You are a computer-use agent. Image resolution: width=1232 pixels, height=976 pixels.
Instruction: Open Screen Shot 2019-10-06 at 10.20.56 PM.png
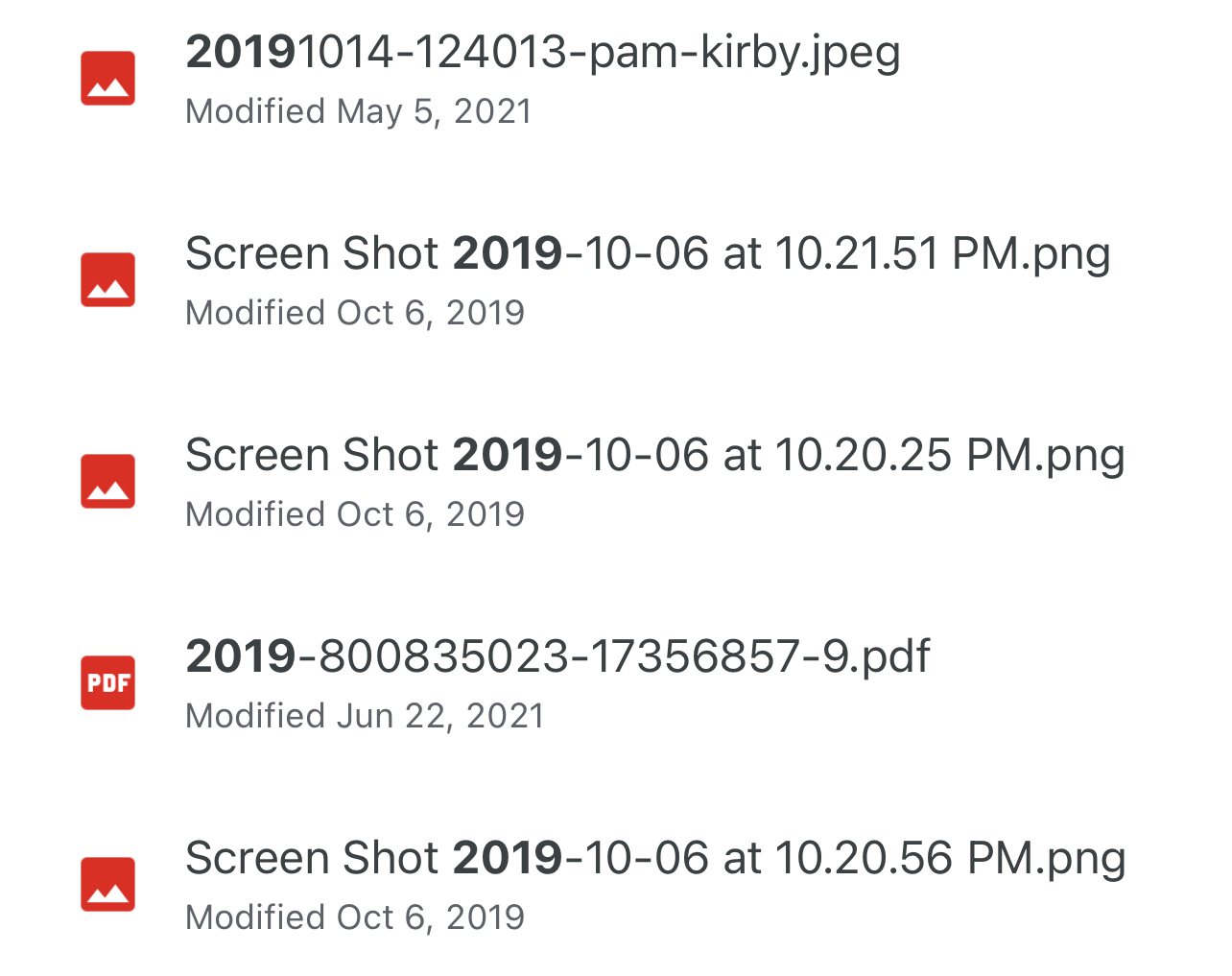coord(654,859)
